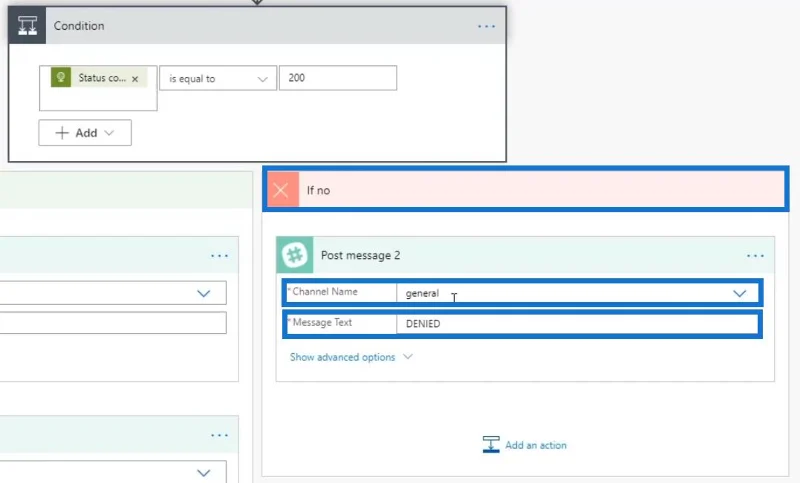Click the Slack icon on Post message 2
800x483 pixels.
click(295, 255)
